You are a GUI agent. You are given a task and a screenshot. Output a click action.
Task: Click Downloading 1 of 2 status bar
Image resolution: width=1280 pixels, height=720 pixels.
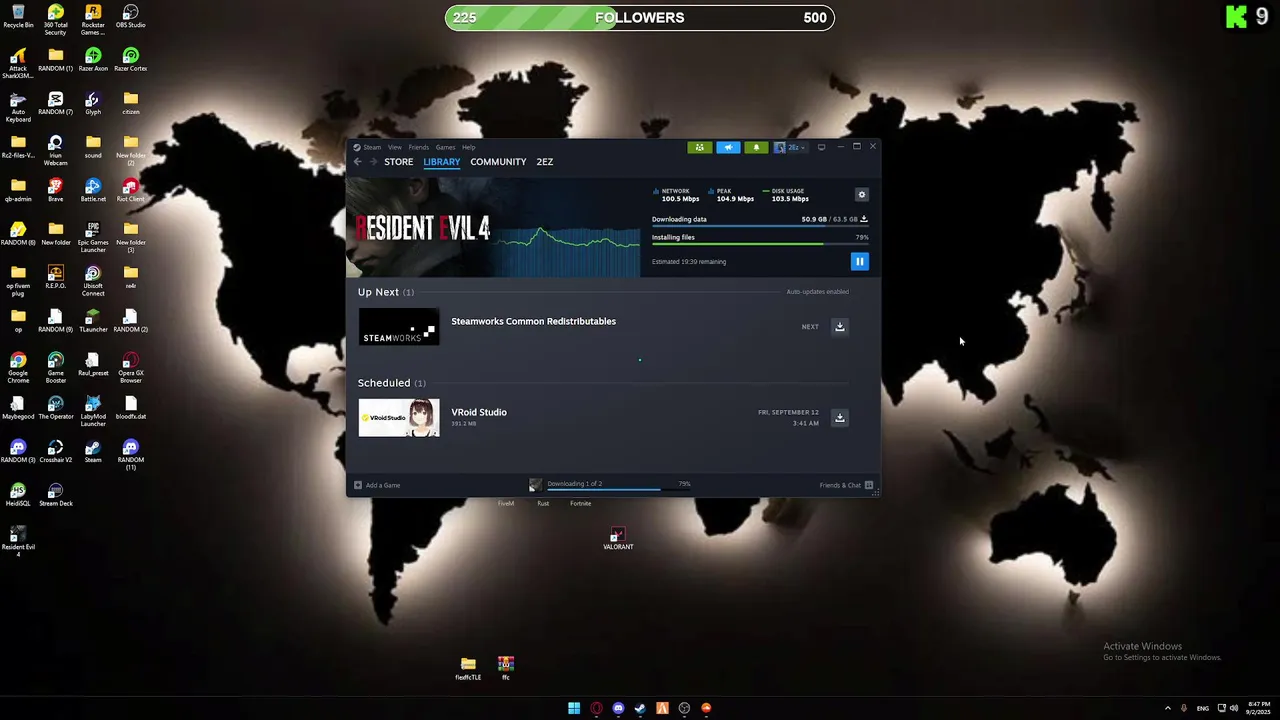[610, 485]
